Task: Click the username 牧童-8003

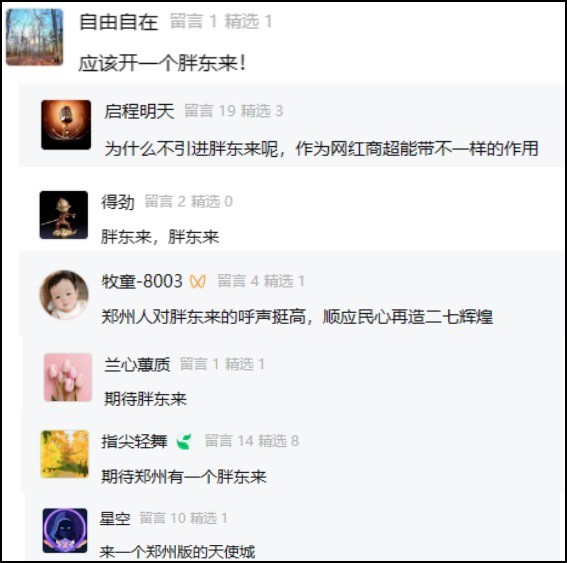Action: [x=142, y=281]
